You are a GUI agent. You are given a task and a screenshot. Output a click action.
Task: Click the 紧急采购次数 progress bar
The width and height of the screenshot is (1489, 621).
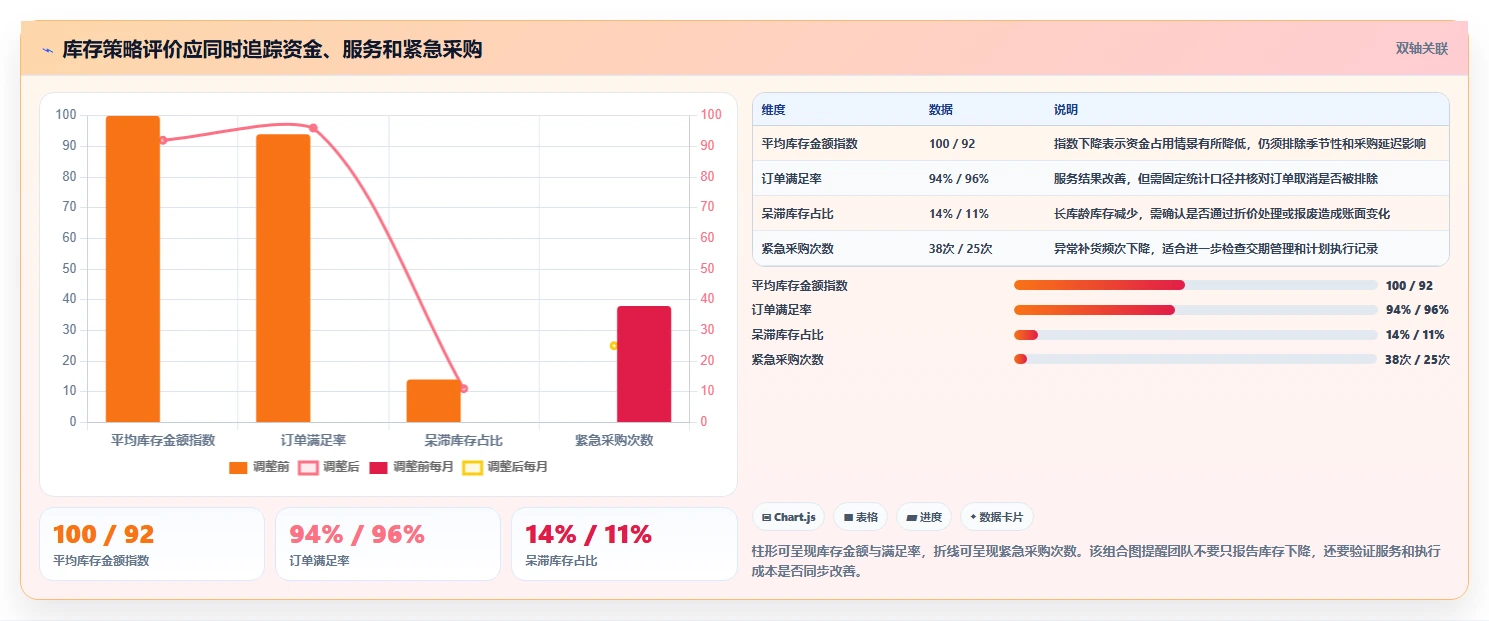(1195, 359)
